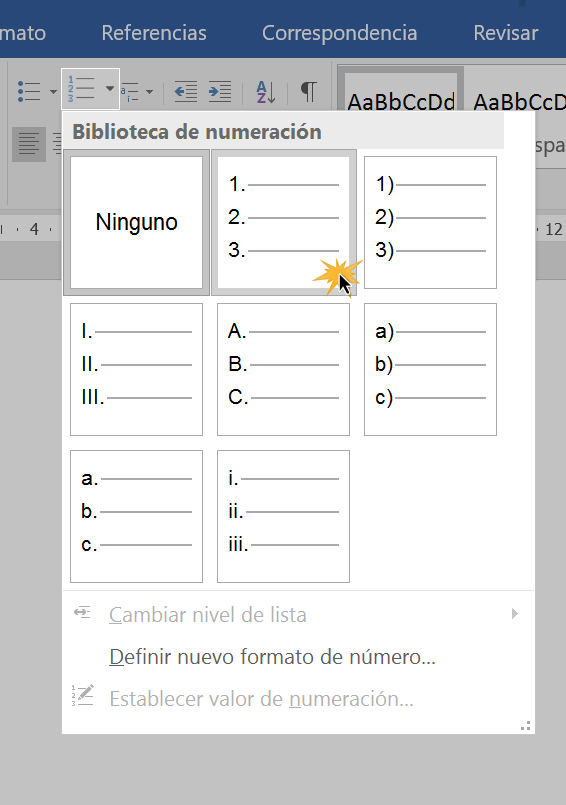566x805 pixels.
Task: Decrease the paragraph indent
Action: (x=186, y=91)
